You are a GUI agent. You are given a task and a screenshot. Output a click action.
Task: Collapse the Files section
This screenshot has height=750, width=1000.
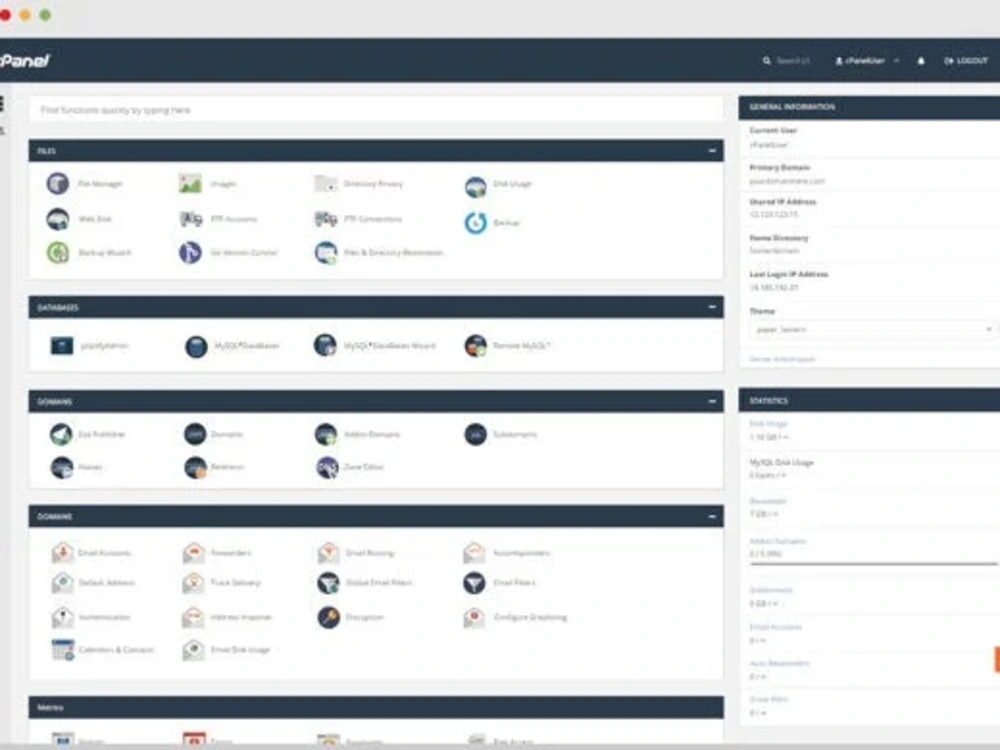tap(712, 150)
